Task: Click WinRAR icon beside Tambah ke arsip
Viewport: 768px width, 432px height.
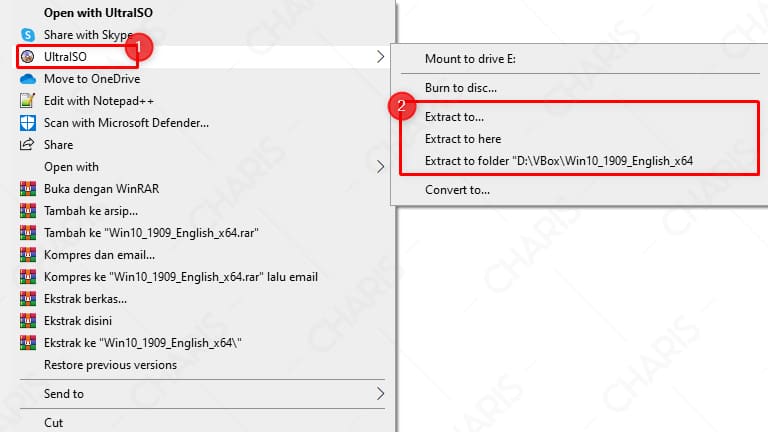Action: click(x=28, y=211)
